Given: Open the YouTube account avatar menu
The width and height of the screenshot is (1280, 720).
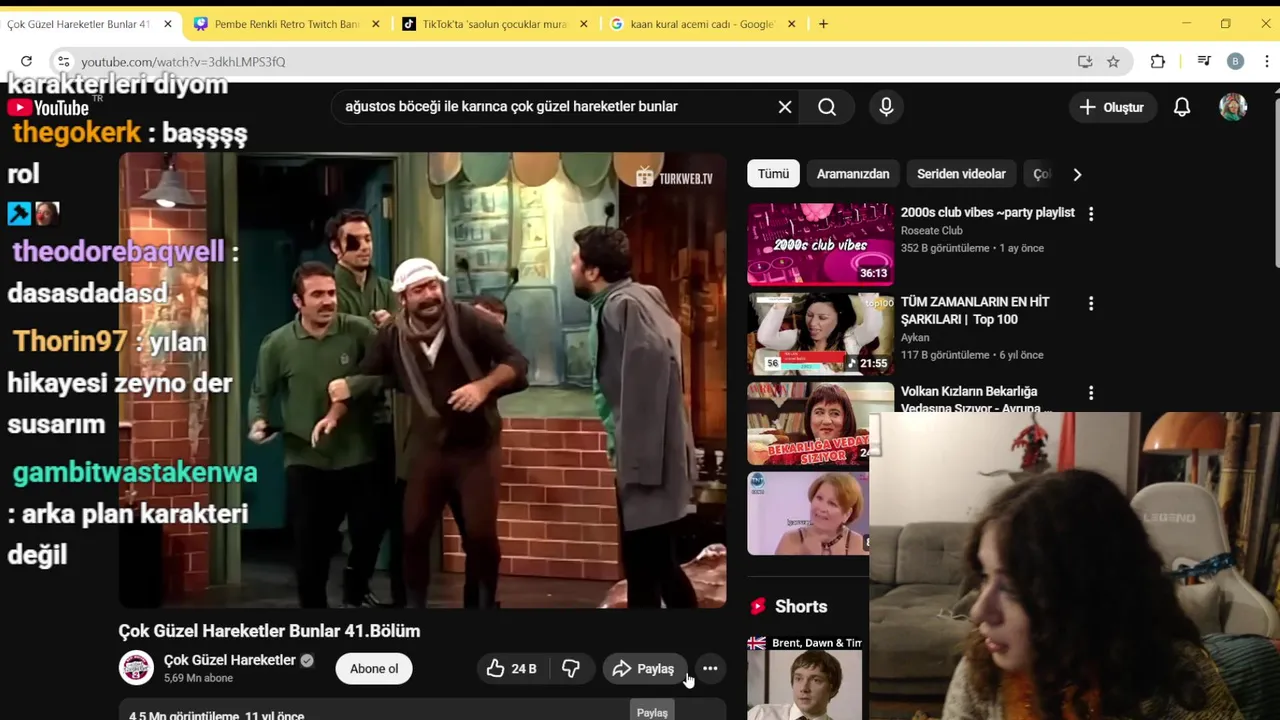Looking at the screenshot, I should coord(1233,107).
